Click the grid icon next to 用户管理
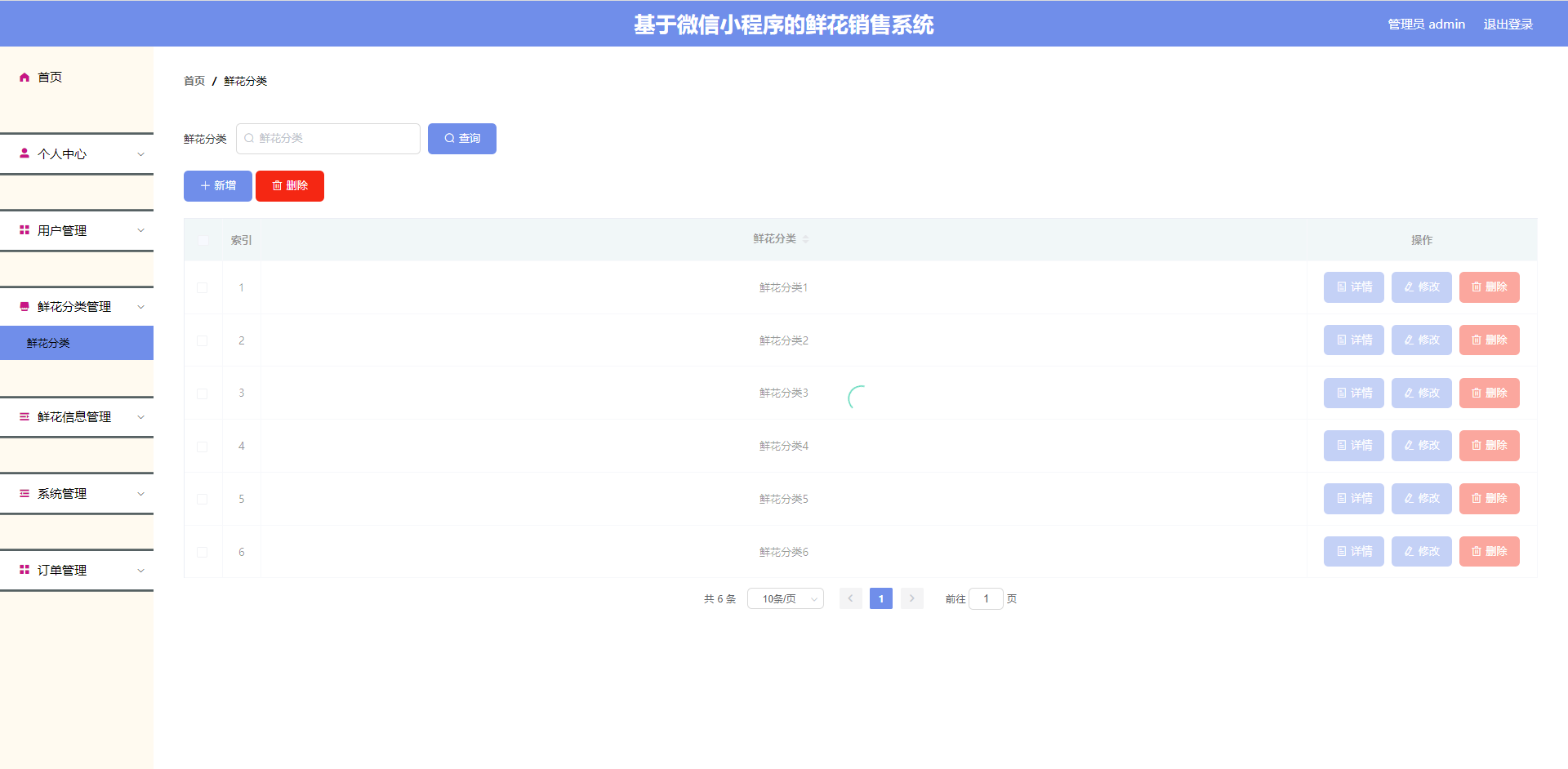 (x=24, y=230)
